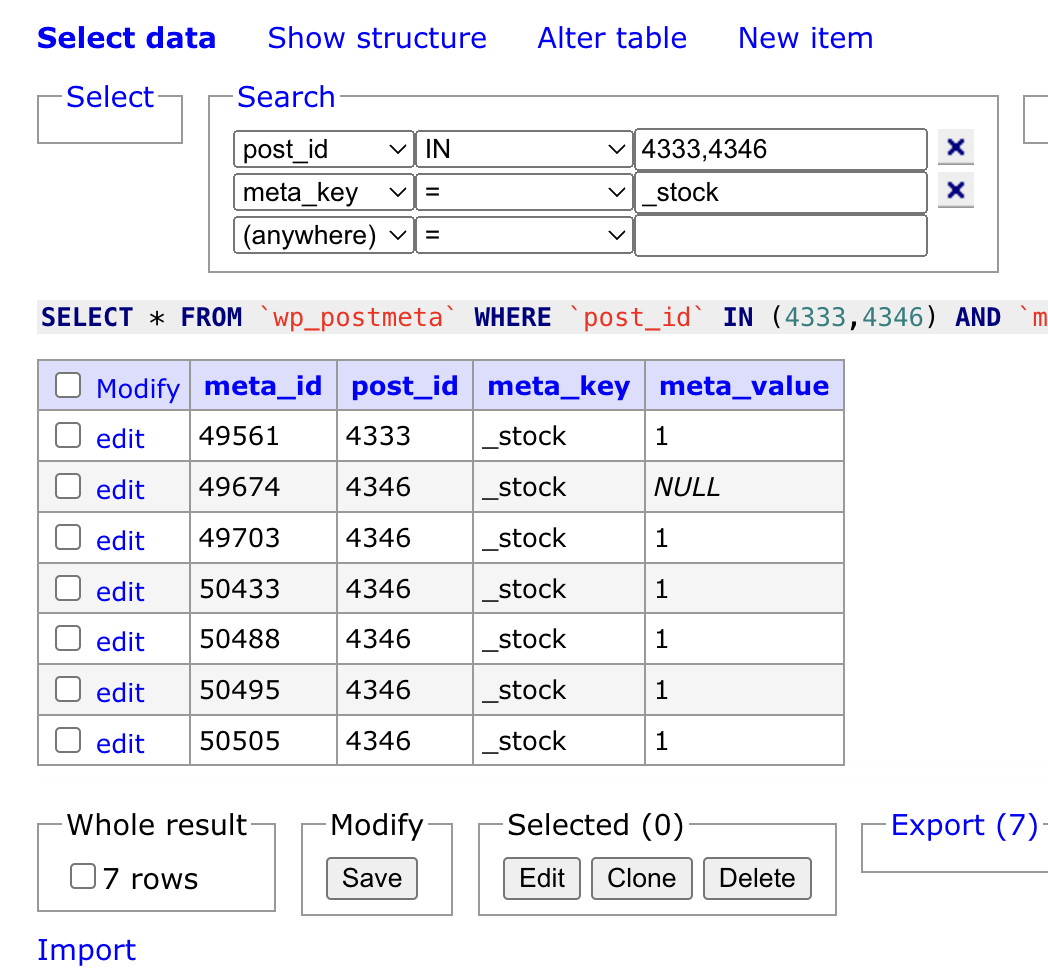
Task: Open the Export (7) link
Action: click(964, 826)
